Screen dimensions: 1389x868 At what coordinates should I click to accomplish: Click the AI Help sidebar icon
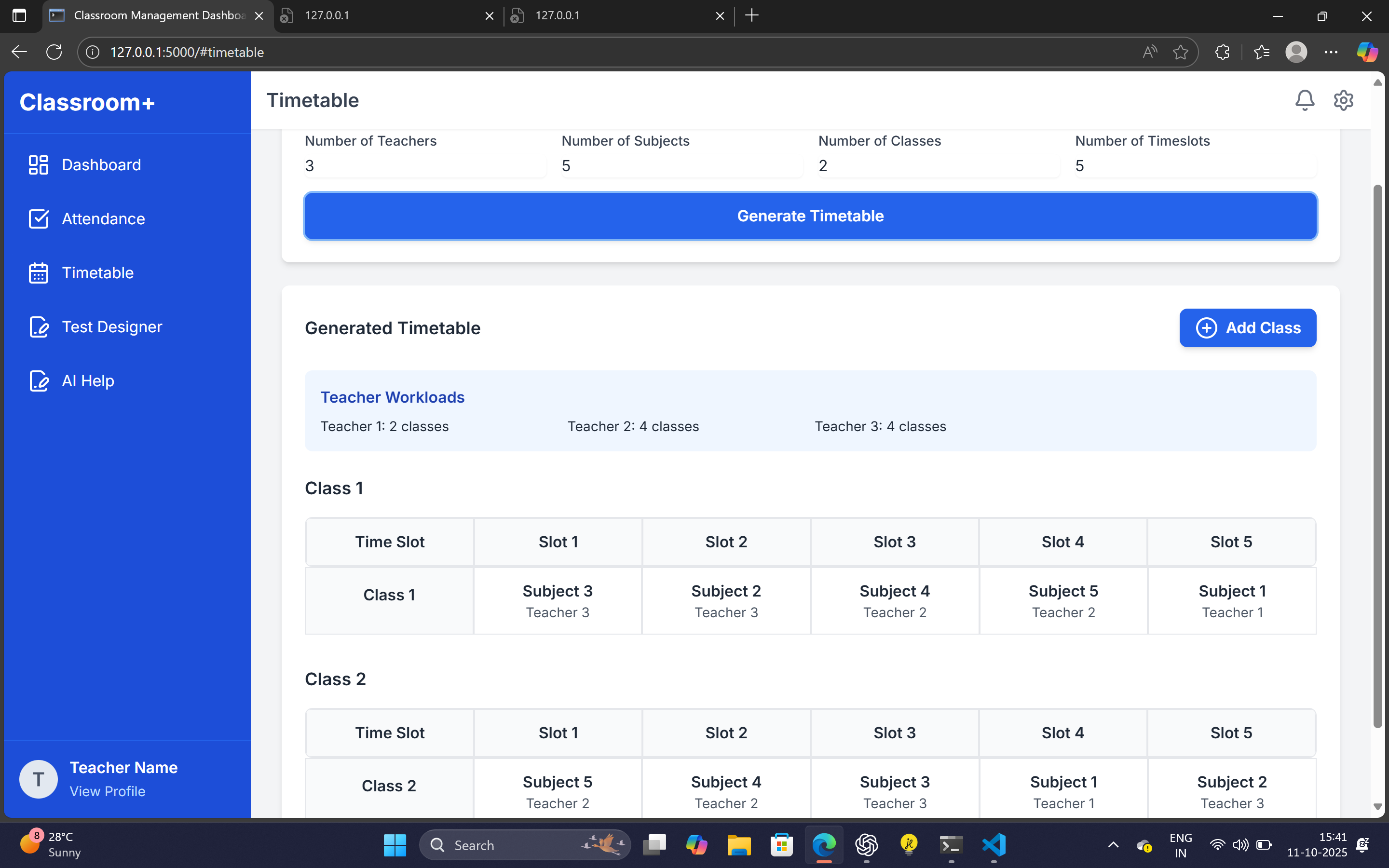click(x=39, y=380)
